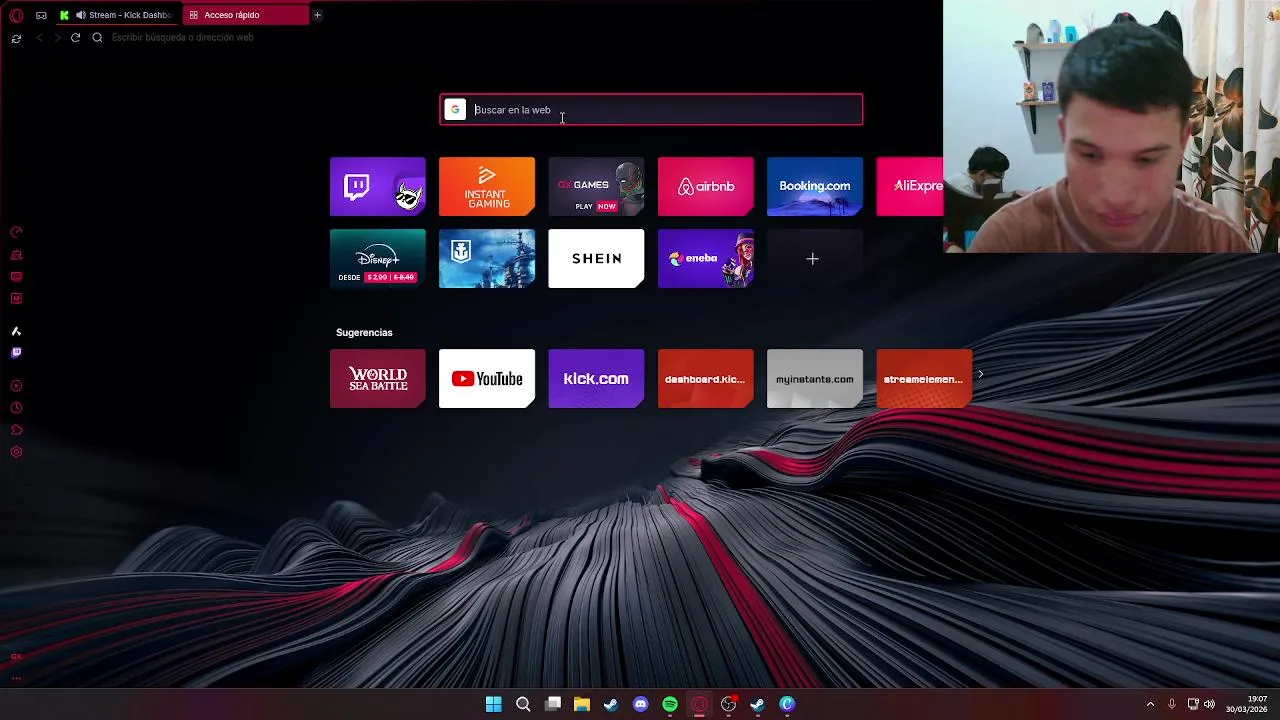The height and width of the screenshot is (720, 1280).
Task: Open the Twitch speed dial tile
Action: click(377, 186)
